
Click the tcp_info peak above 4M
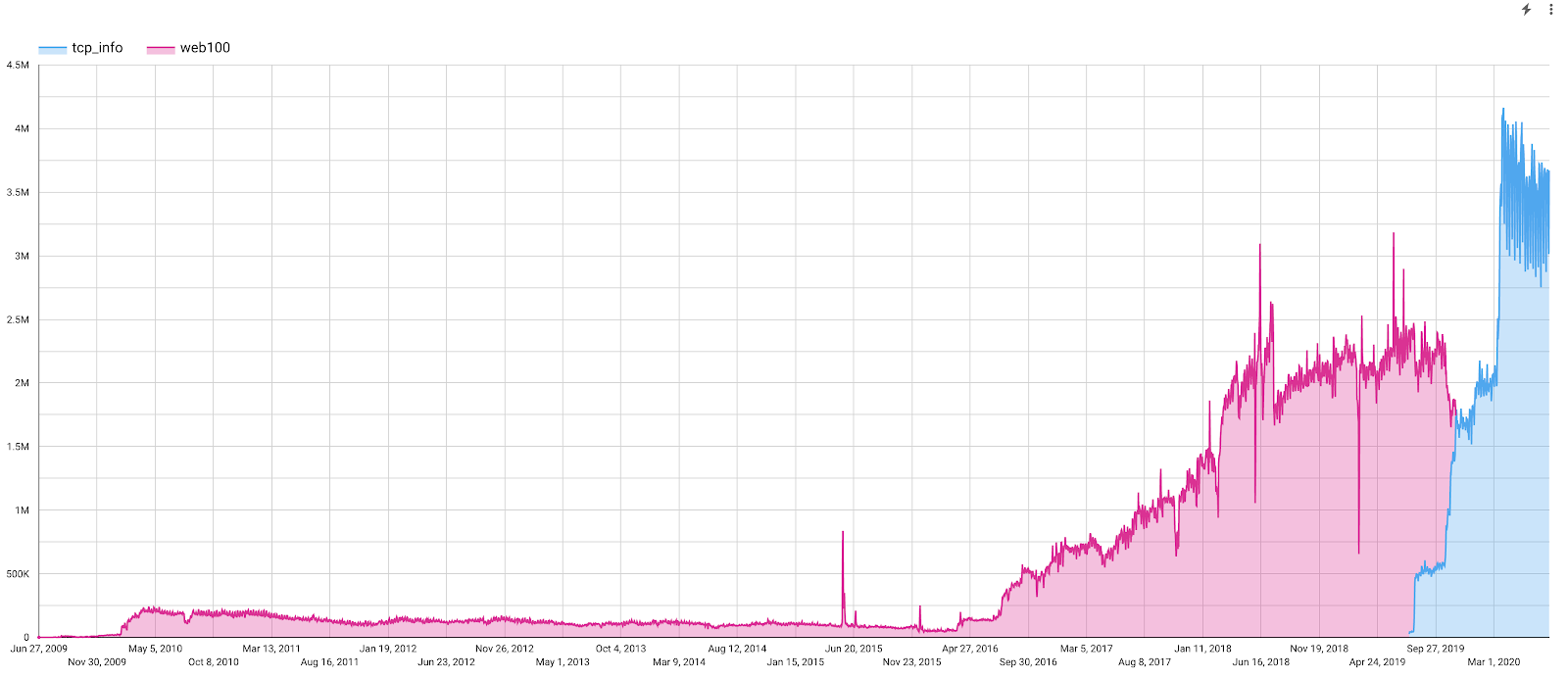click(1503, 110)
